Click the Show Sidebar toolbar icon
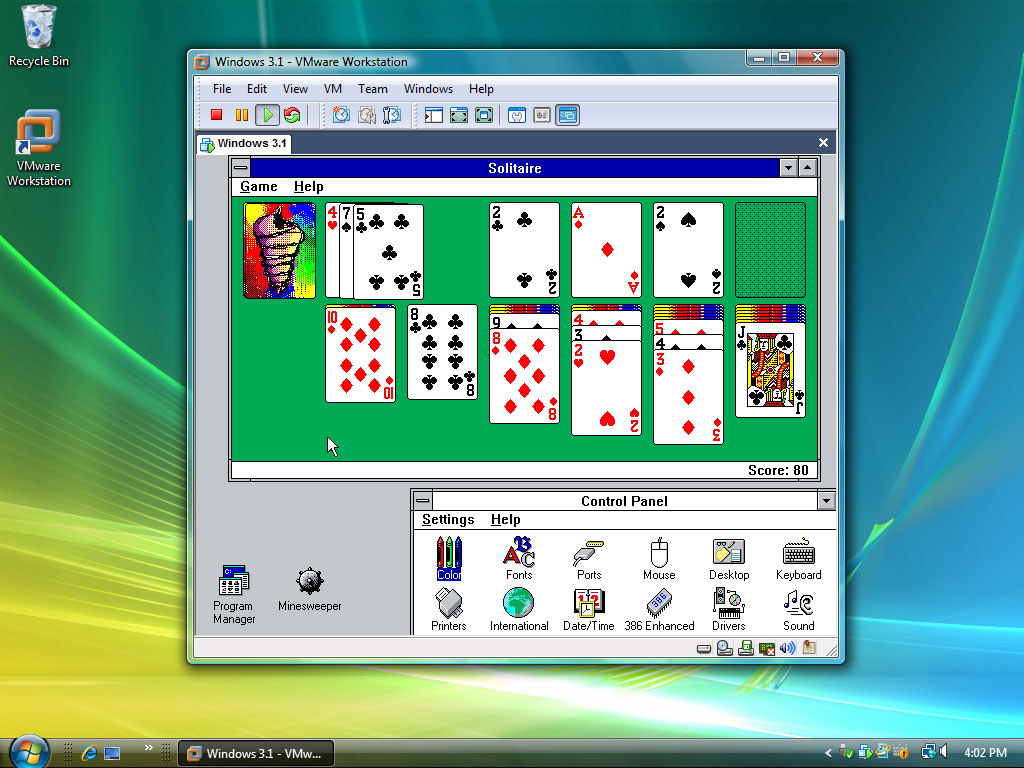This screenshot has width=1024, height=768. (434, 115)
